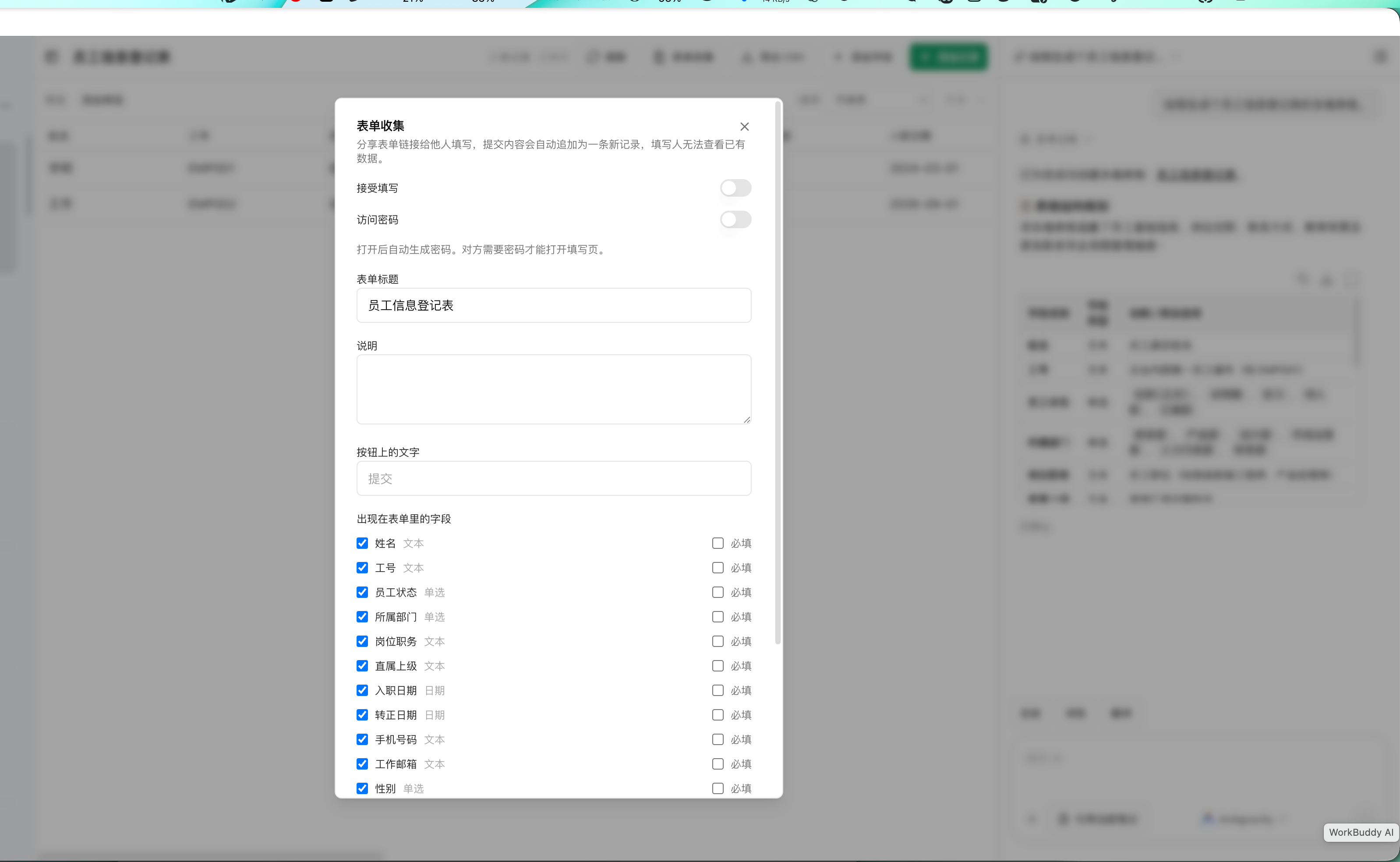Set 直属上级 as 必填
This screenshot has height=862, width=1400.
[x=718, y=666]
